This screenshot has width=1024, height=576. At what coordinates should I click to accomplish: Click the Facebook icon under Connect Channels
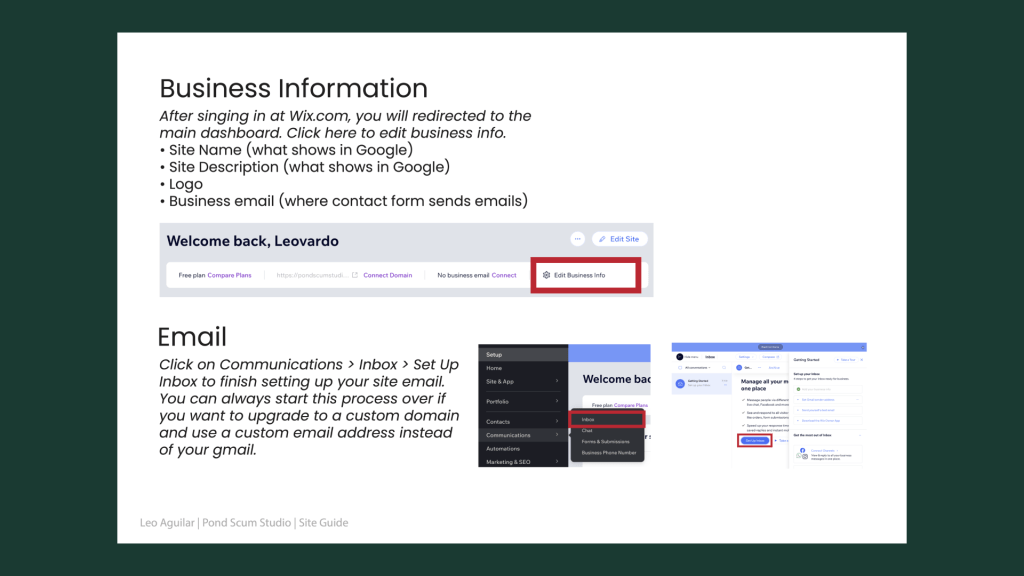[x=804, y=452]
